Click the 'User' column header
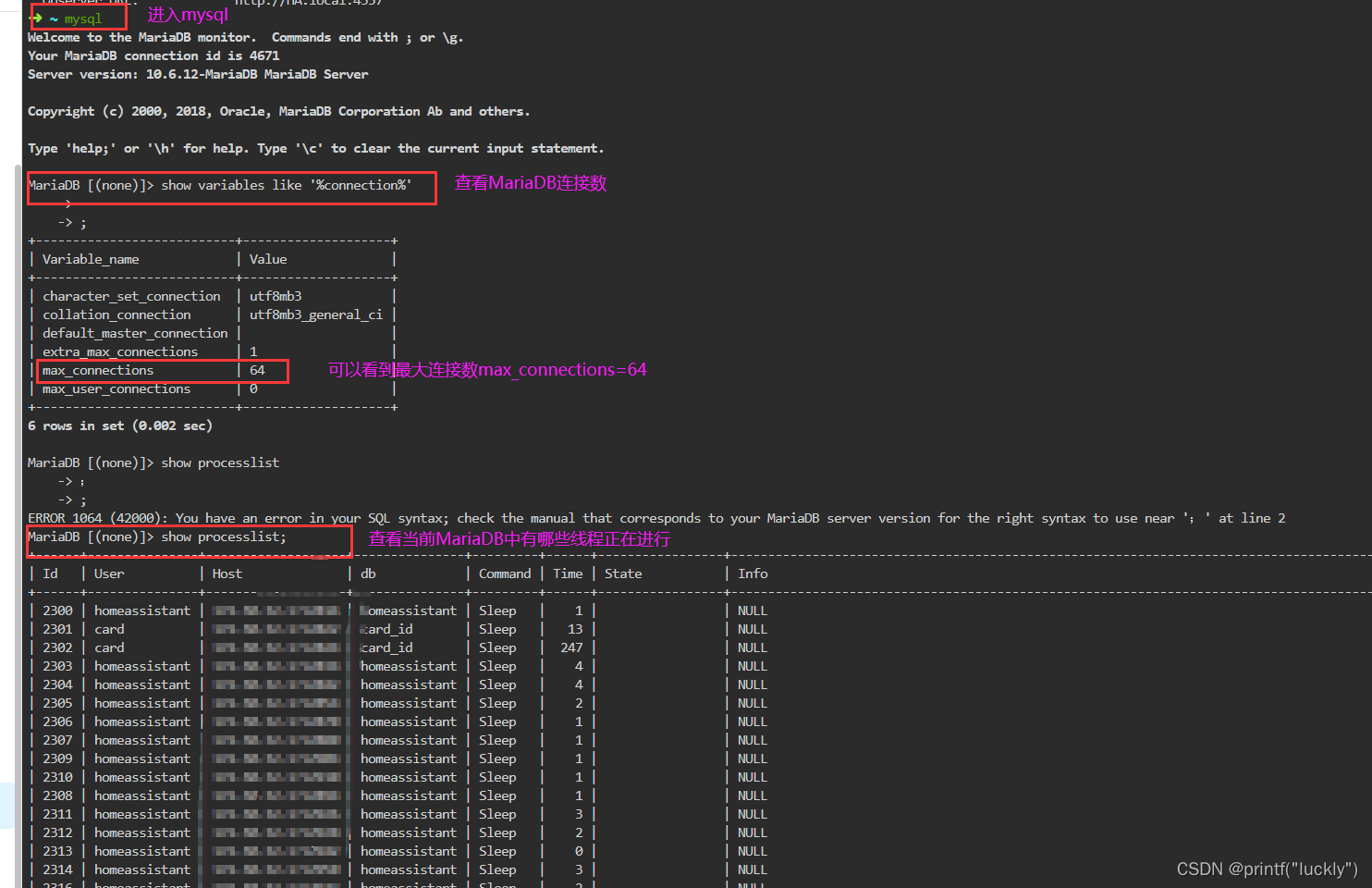1372x888 pixels. click(109, 573)
